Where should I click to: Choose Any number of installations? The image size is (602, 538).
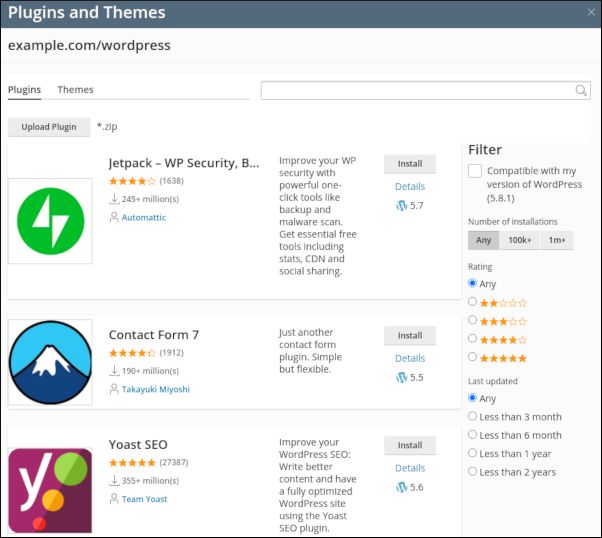(x=483, y=240)
